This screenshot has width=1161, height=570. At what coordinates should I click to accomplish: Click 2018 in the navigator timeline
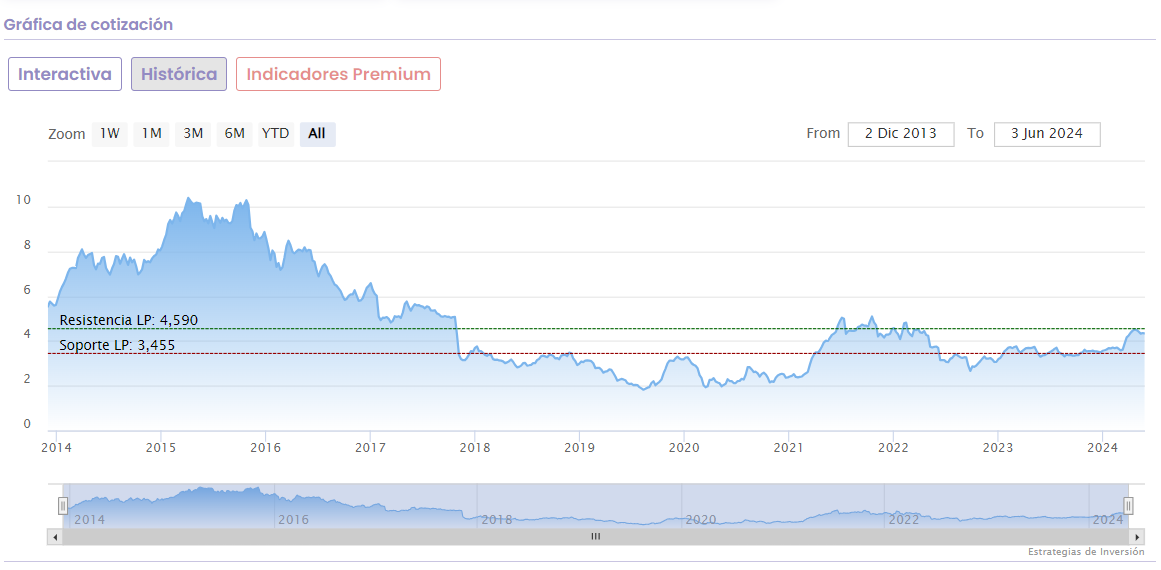[x=497, y=520]
